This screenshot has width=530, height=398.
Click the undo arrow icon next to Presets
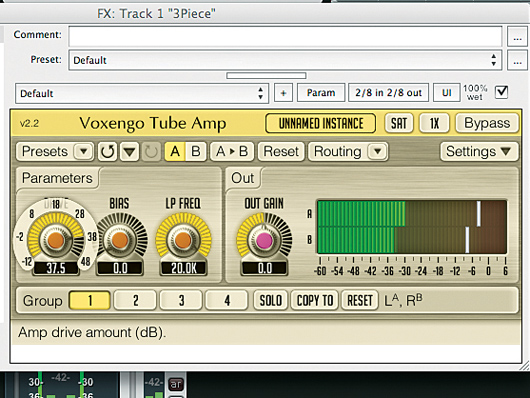click(x=107, y=151)
